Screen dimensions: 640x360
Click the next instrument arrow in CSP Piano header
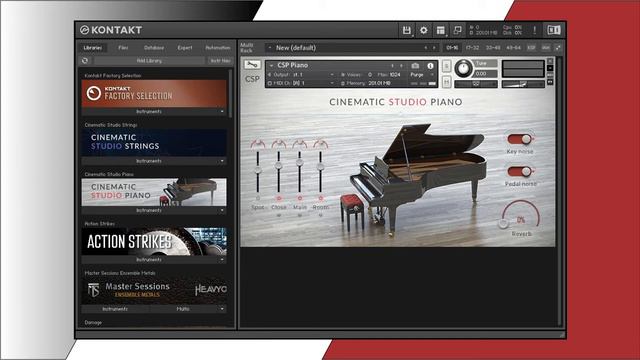point(401,66)
